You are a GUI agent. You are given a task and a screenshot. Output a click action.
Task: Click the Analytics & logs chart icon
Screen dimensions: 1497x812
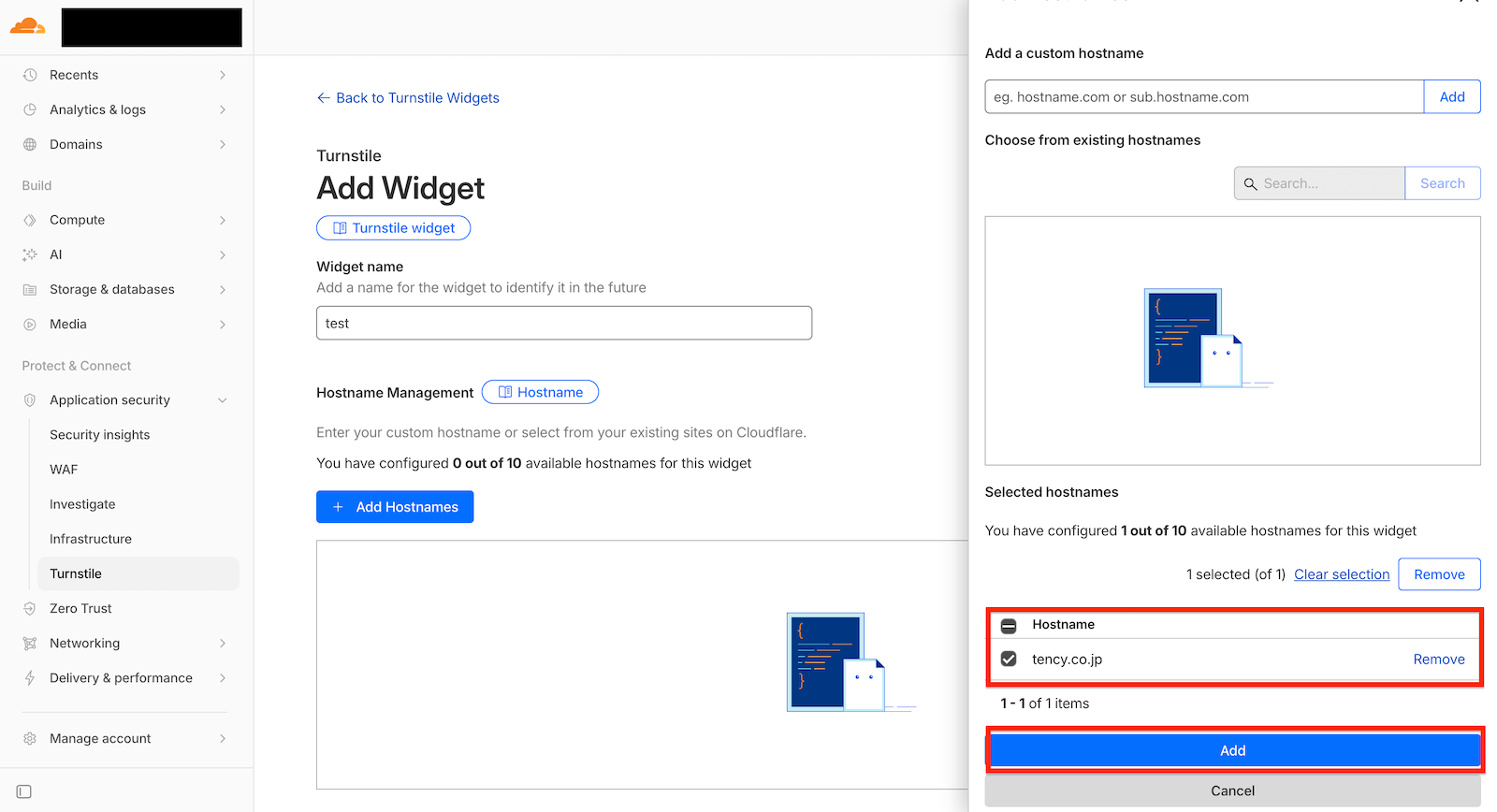30,109
